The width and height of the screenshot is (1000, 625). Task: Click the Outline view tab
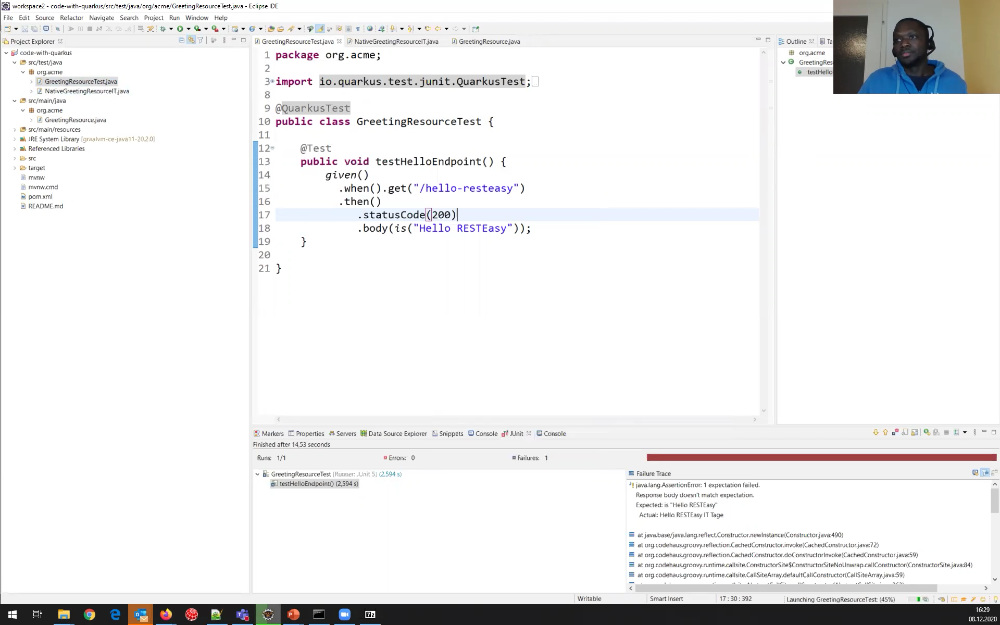pyautogui.click(x=795, y=41)
